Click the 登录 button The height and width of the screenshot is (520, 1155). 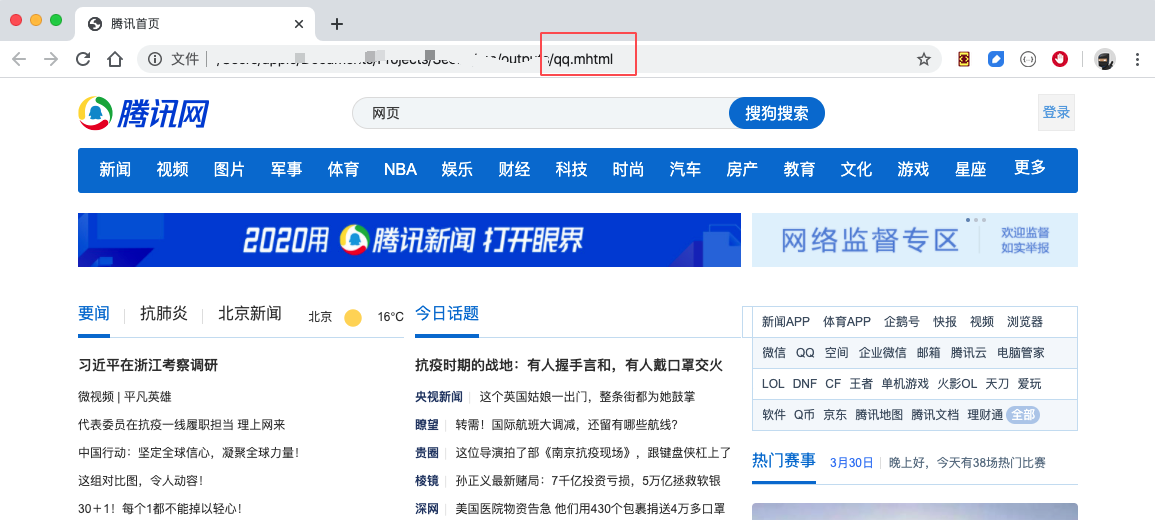tap(1056, 113)
